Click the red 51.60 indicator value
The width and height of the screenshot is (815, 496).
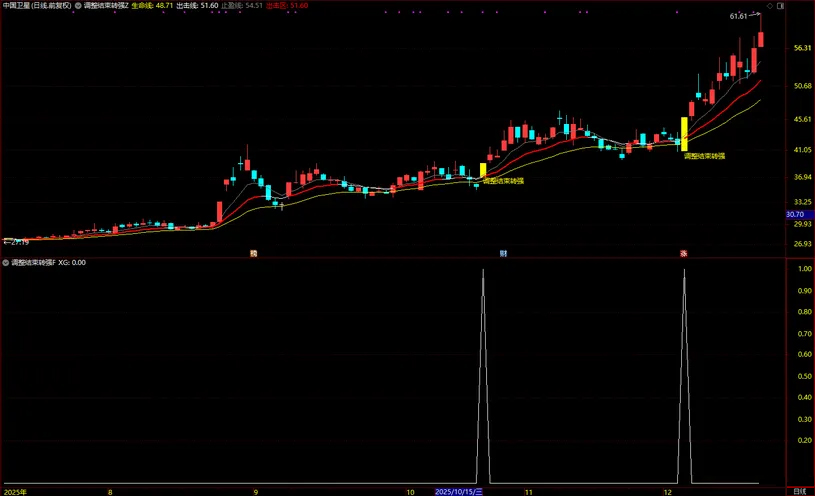(x=287, y=6)
